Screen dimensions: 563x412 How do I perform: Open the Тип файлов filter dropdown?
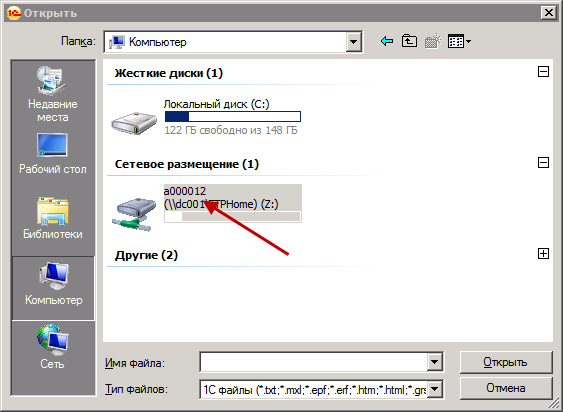pyautogui.click(x=435, y=389)
